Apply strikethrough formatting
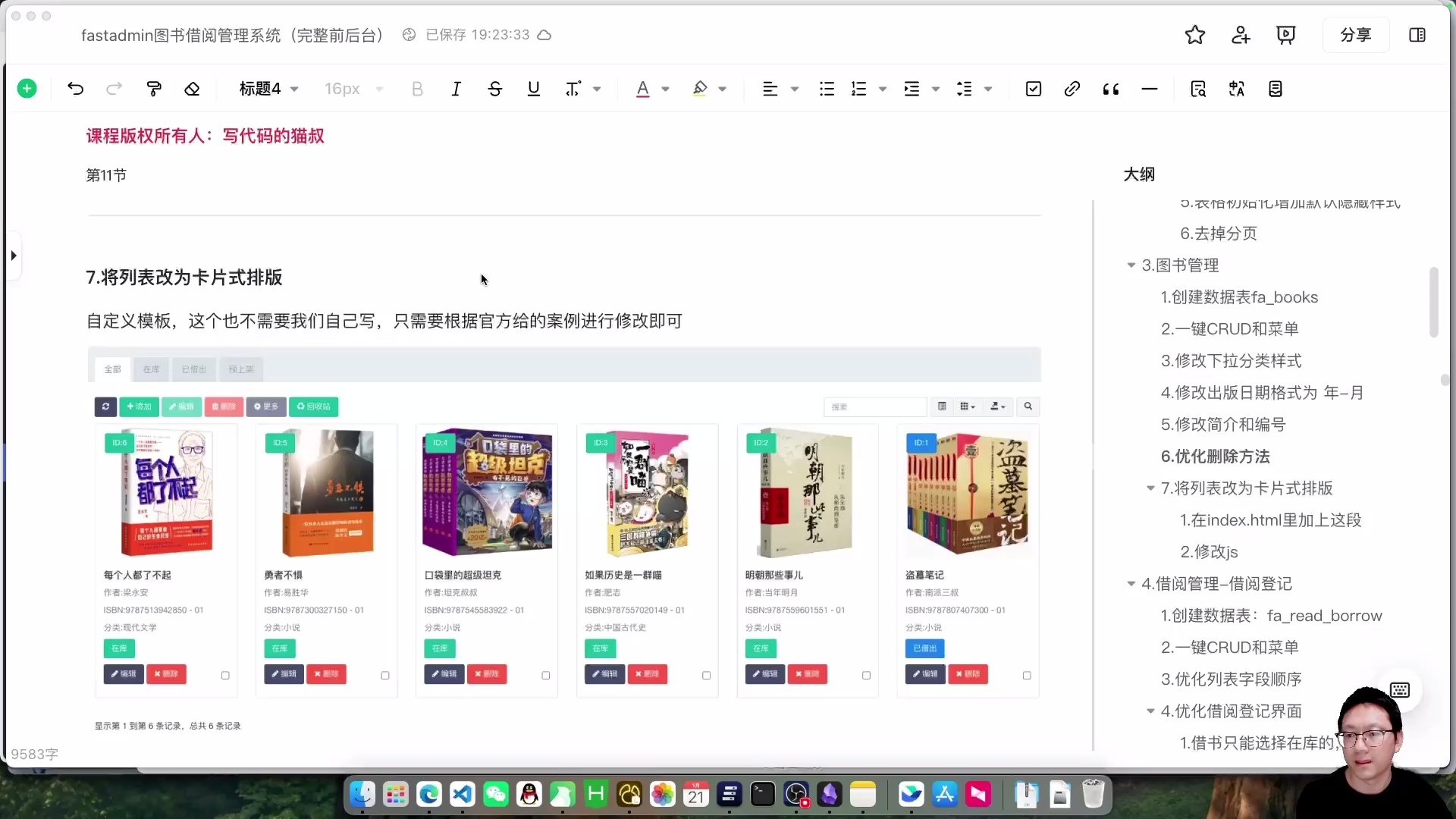 click(x=494, y=89)
